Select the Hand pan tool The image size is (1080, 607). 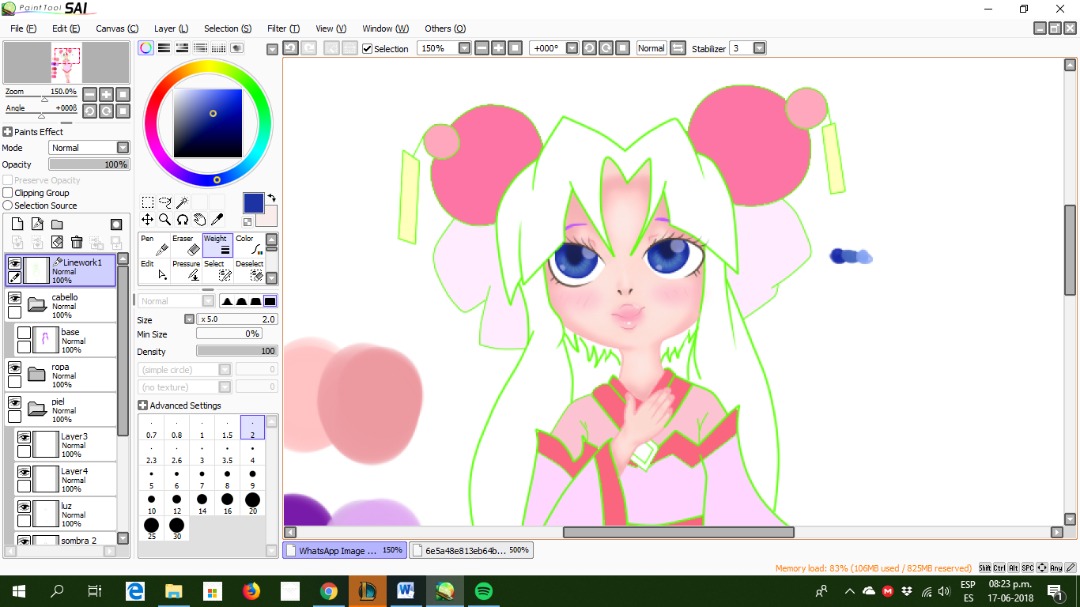200,219
